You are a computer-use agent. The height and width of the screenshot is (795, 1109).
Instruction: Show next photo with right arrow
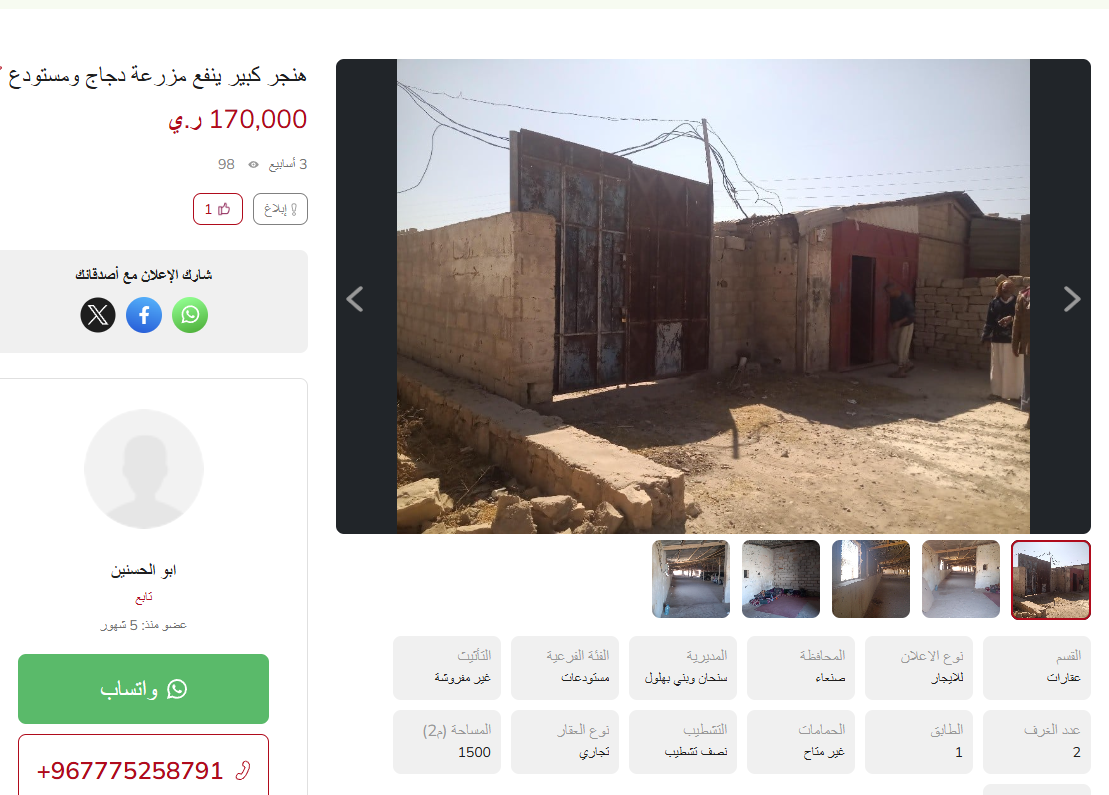coord(1072,299)
